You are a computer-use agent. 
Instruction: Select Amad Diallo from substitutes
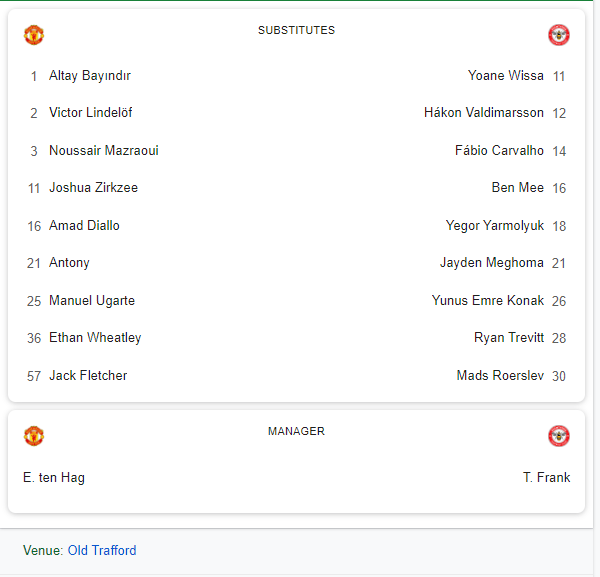click(84, 225)
